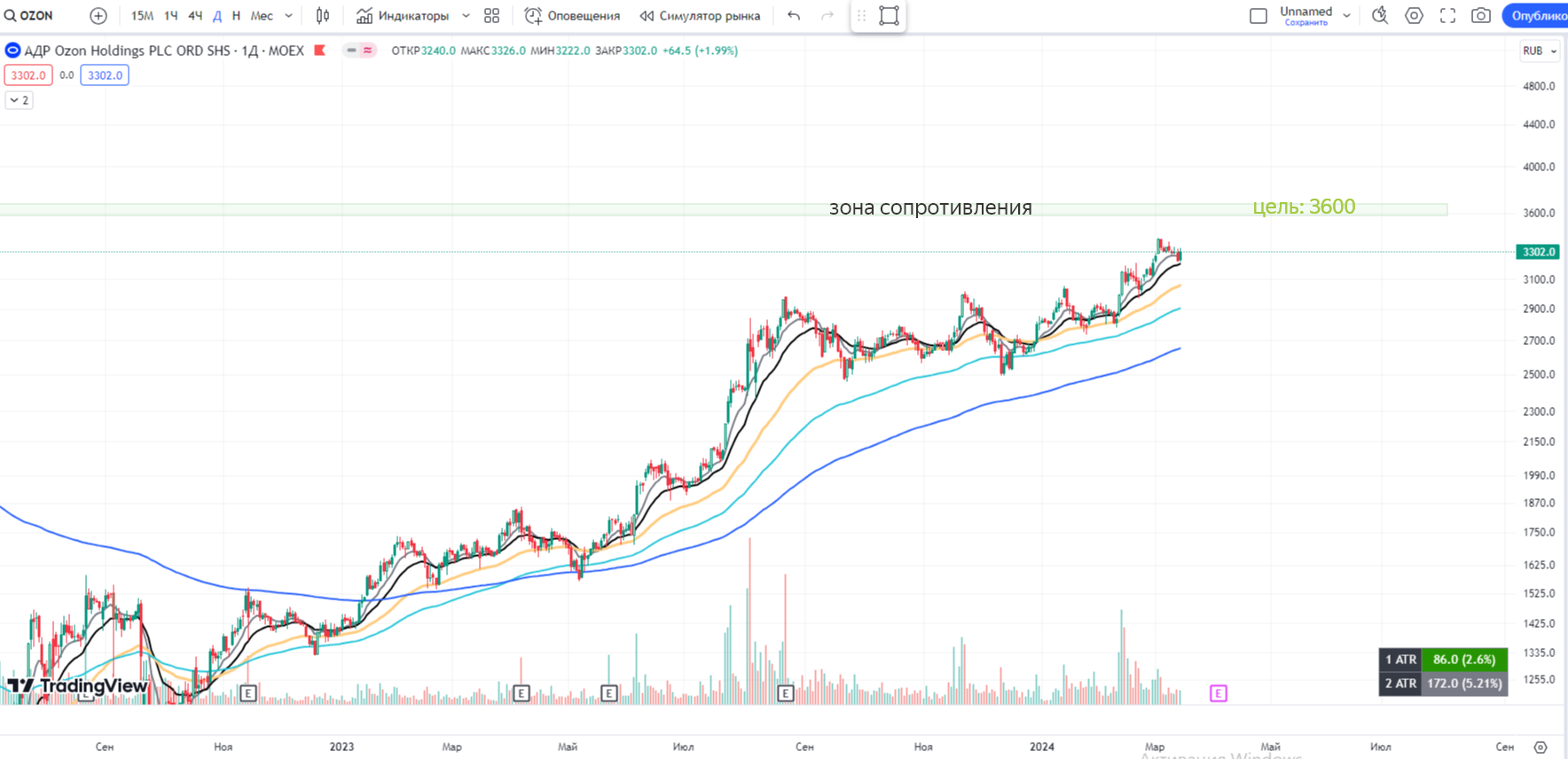The width and height of the screenshot is (1568, 759).
Task: Open the candlestick chart style menu
Action: (x=323, y=16)
